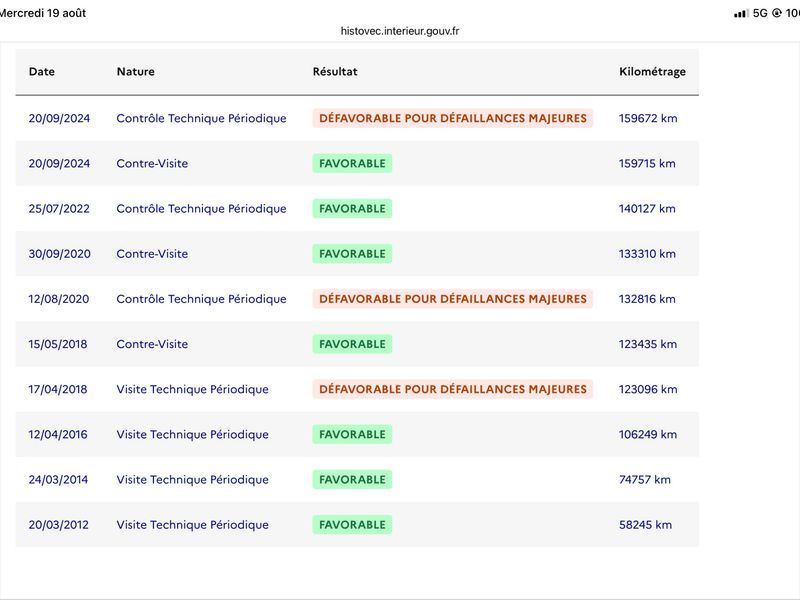Open the DÉFAVORABLE badge dated 12/08/2020
This screenshot has height=600, width=800.
(453, 299)
